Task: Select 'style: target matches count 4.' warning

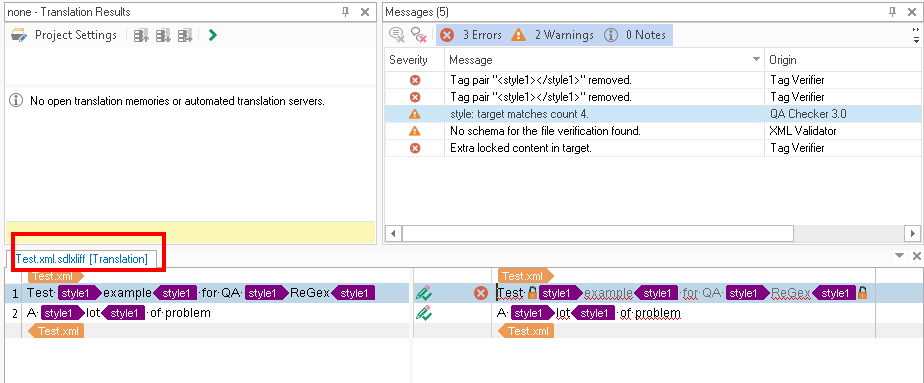Action: click(653, 114)
